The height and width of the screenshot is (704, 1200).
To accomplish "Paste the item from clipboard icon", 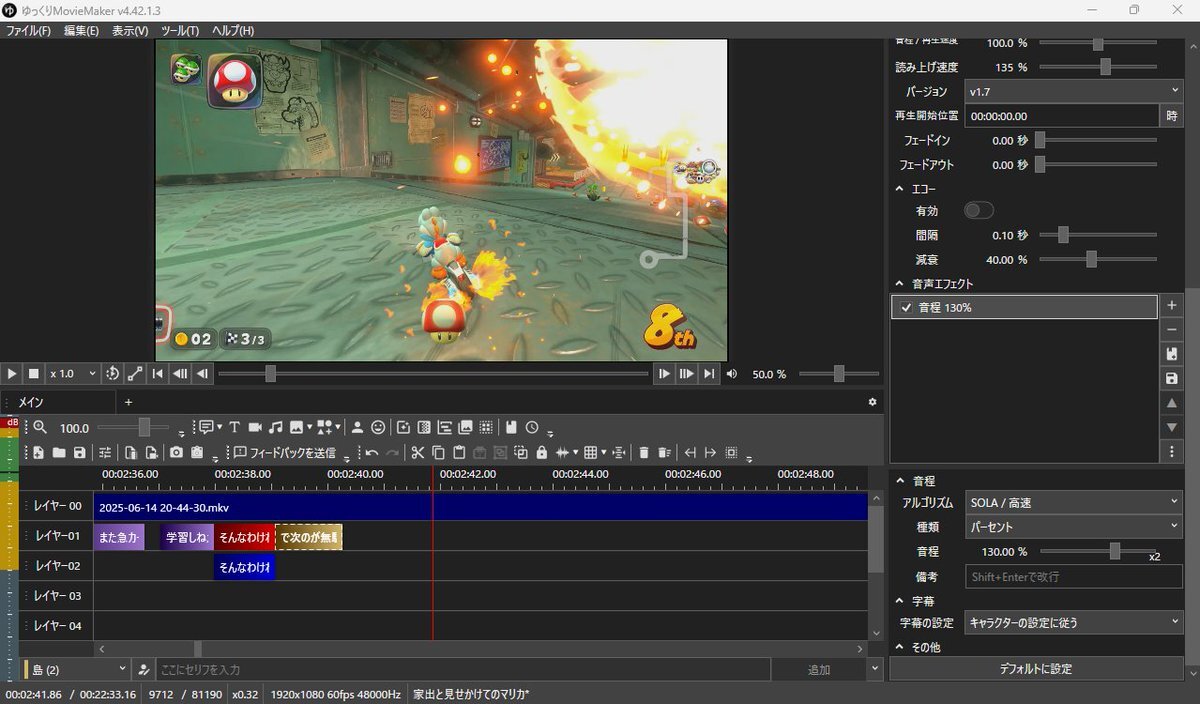I will tap(459, 453).
